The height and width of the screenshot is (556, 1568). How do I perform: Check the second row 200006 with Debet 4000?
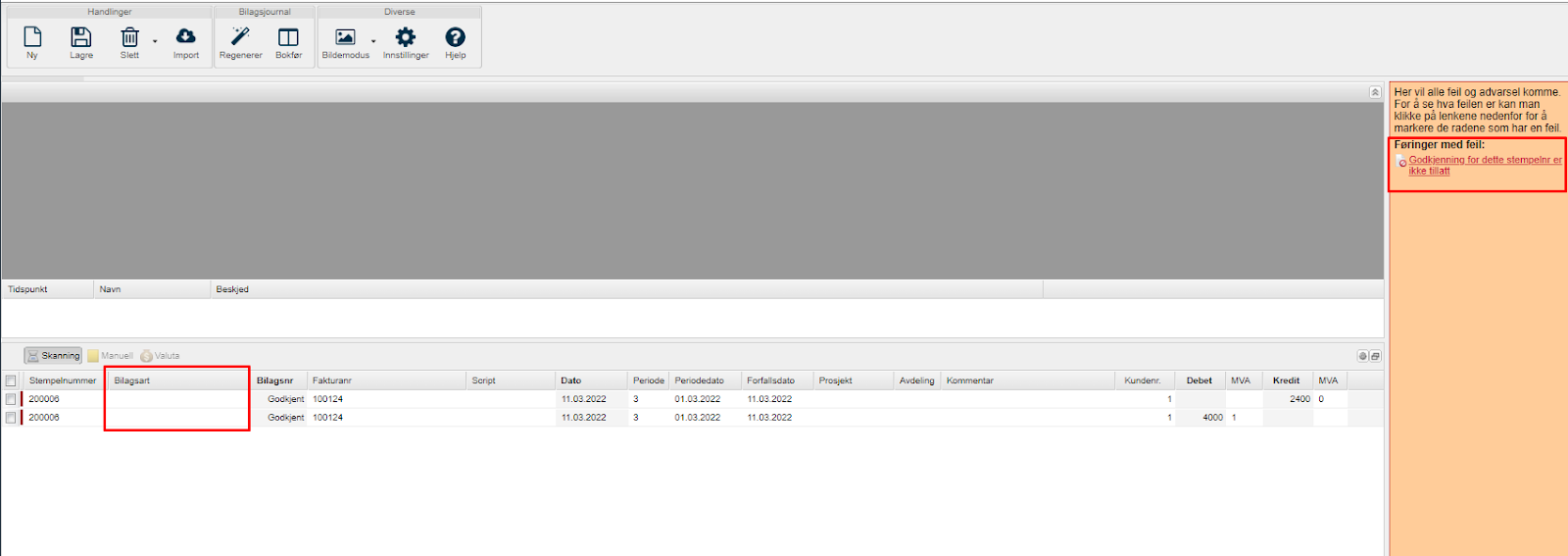pos(11,418)
